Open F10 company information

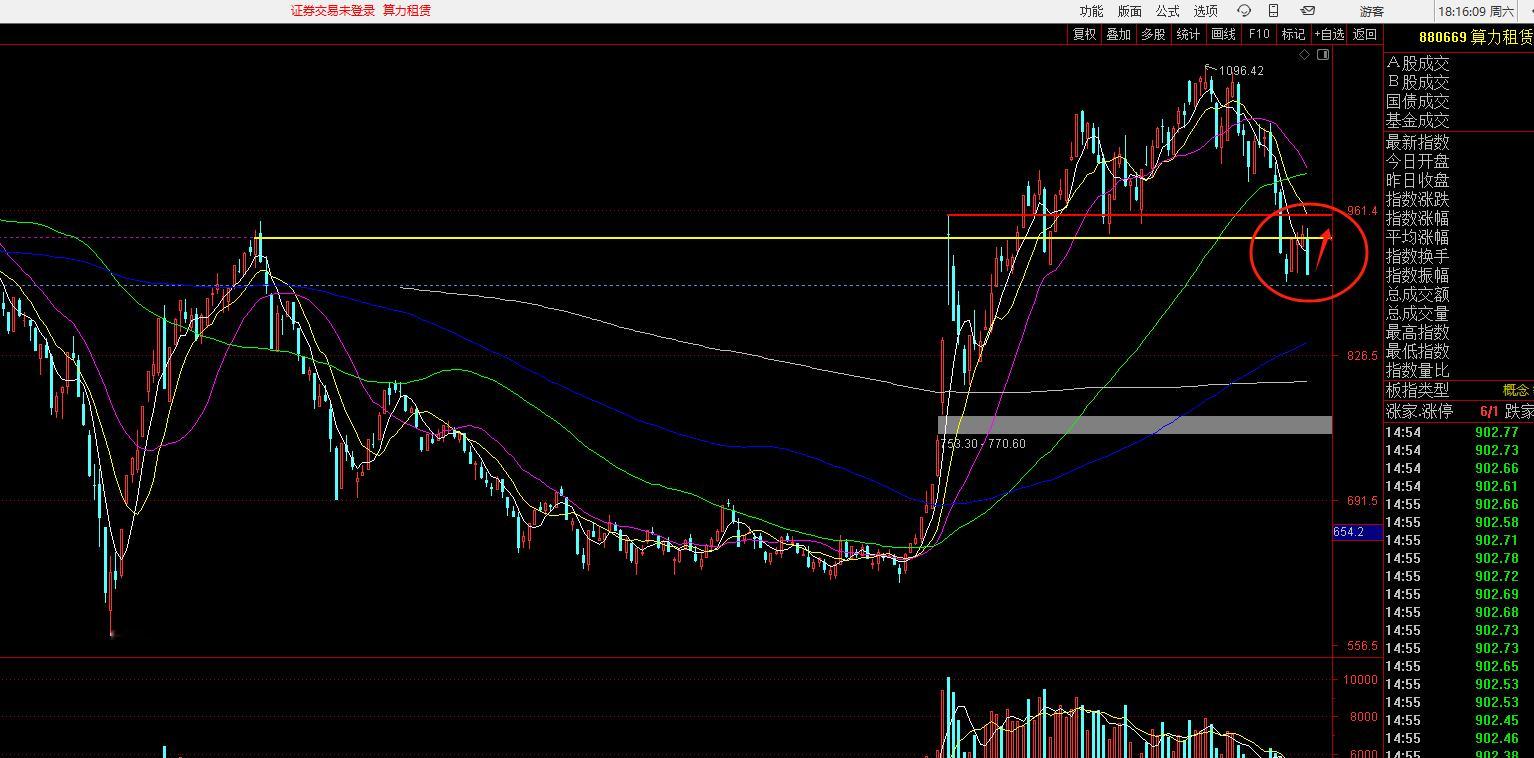1259,34
